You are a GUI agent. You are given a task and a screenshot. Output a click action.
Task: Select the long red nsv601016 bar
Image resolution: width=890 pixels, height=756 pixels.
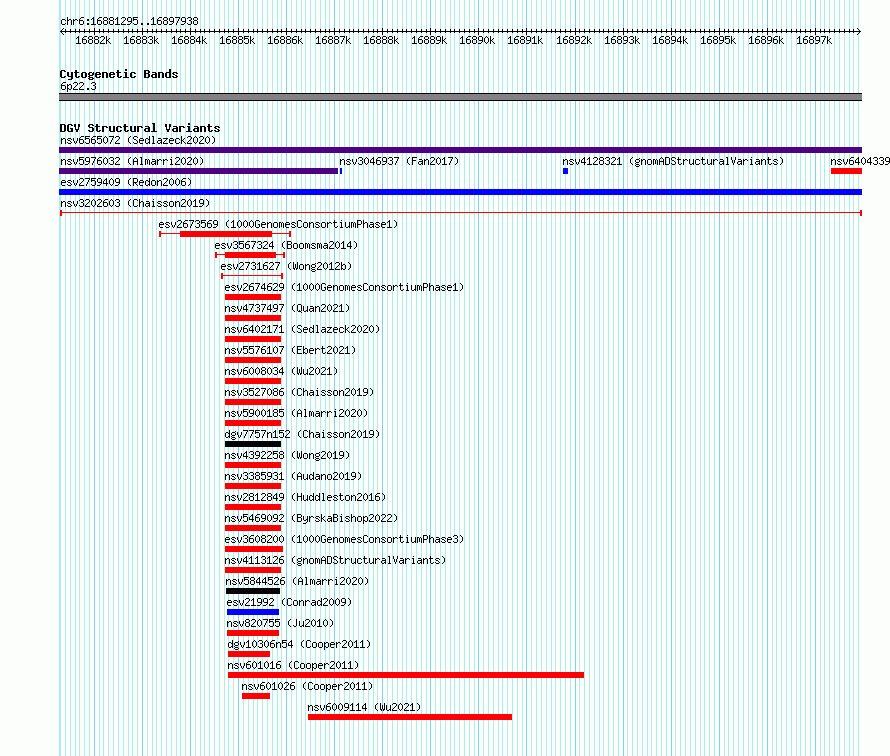[x=406, y=675]
